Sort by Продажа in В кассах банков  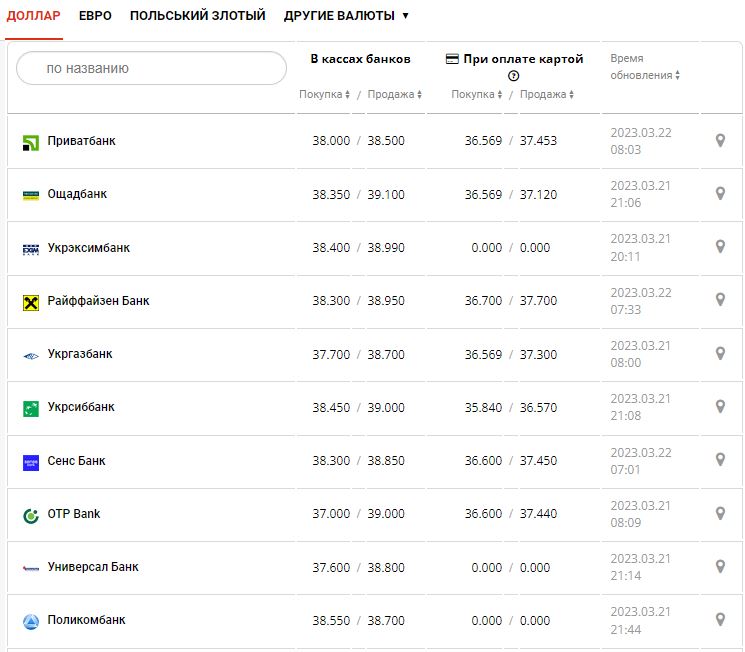(394, 95)
